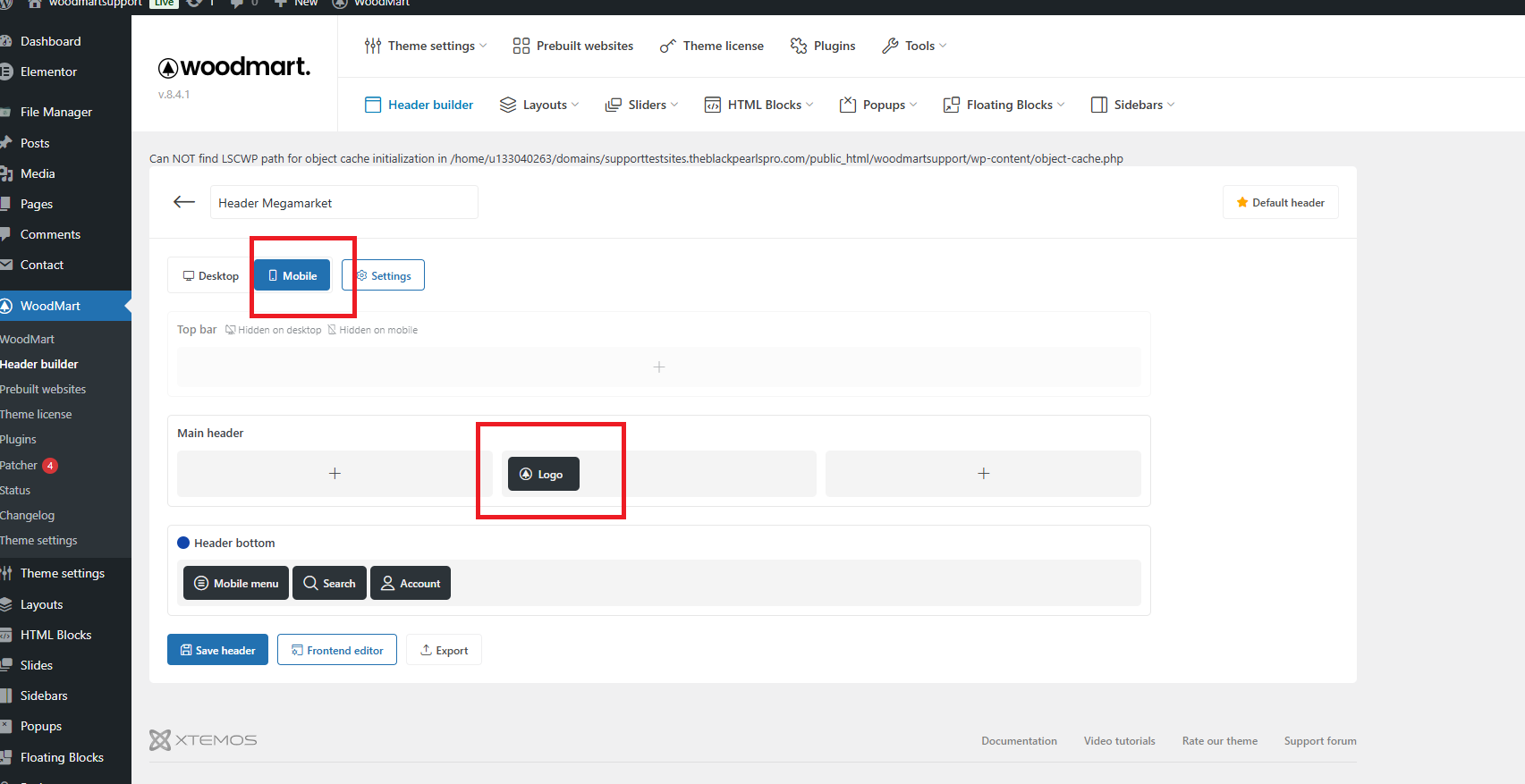Click the panel icon beside Sidebars in top navigation

tap(1099, 105)
